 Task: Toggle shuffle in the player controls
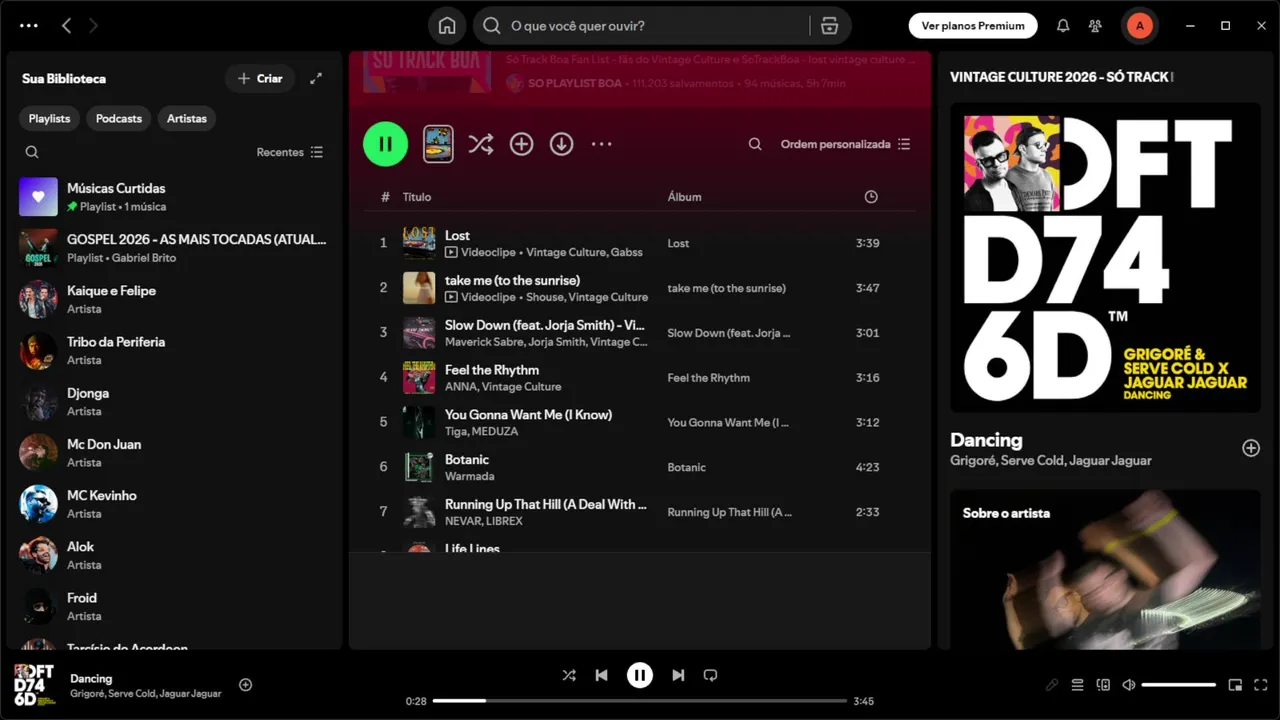pyautogui.click(x=569, y=675)
